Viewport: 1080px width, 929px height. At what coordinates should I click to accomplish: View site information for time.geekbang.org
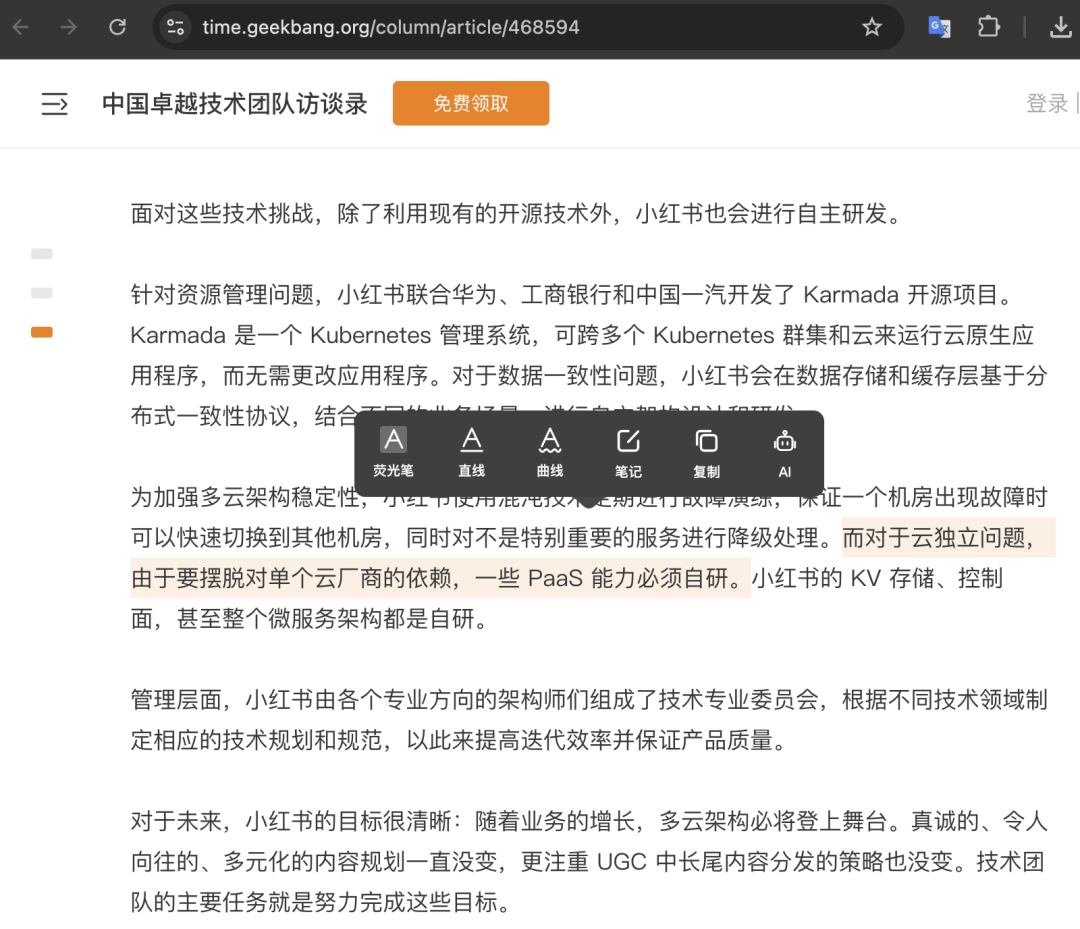click(176, 28)
